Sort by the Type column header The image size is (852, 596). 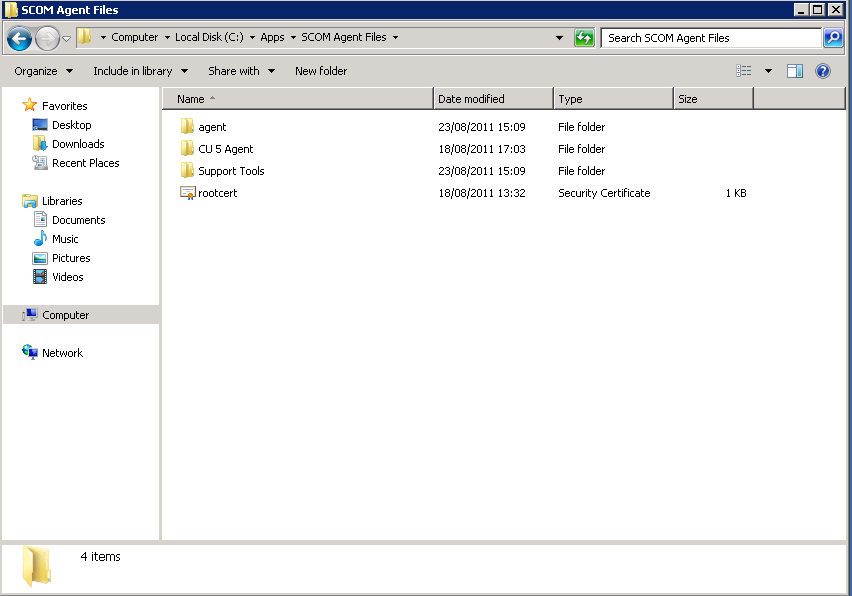(613, 99)
